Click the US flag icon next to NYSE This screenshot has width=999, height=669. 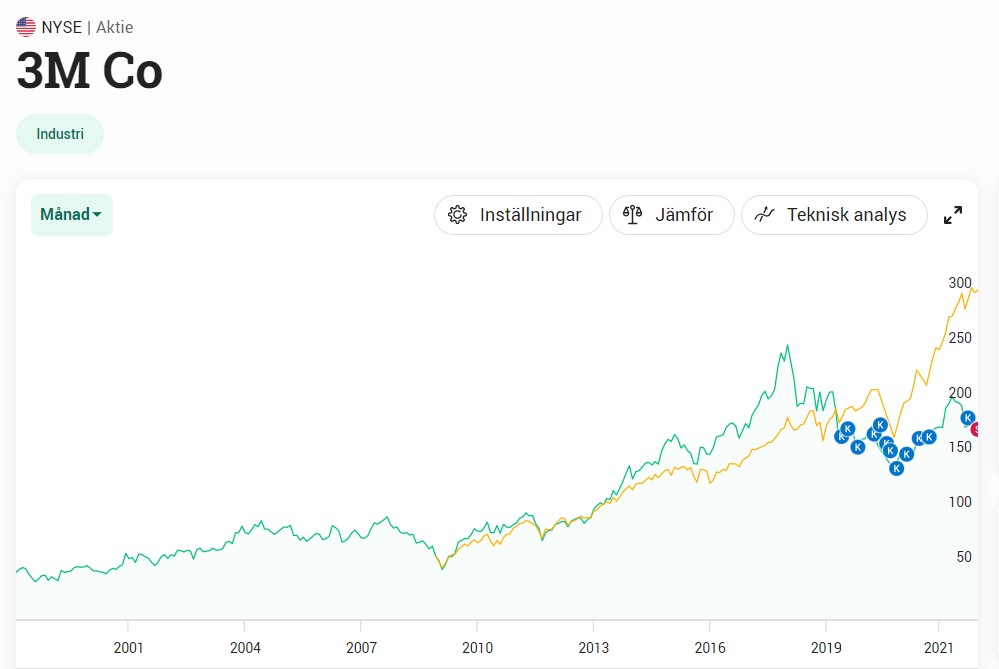(x=26, y=27)
